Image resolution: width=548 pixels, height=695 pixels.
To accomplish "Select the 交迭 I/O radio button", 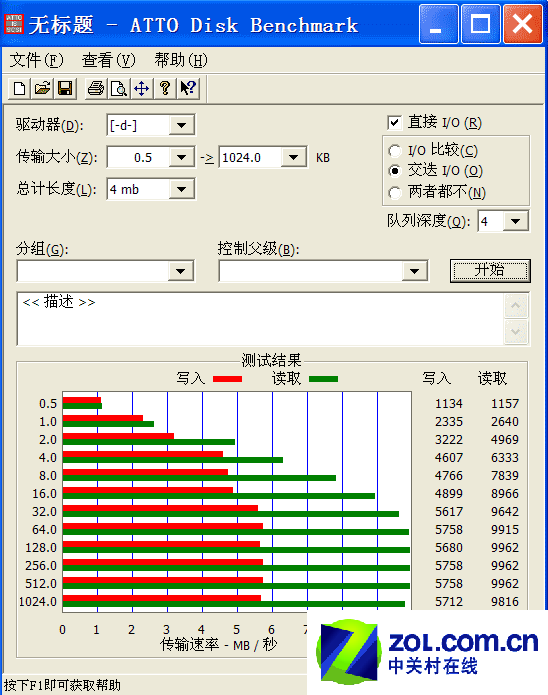I will point(394,171).
